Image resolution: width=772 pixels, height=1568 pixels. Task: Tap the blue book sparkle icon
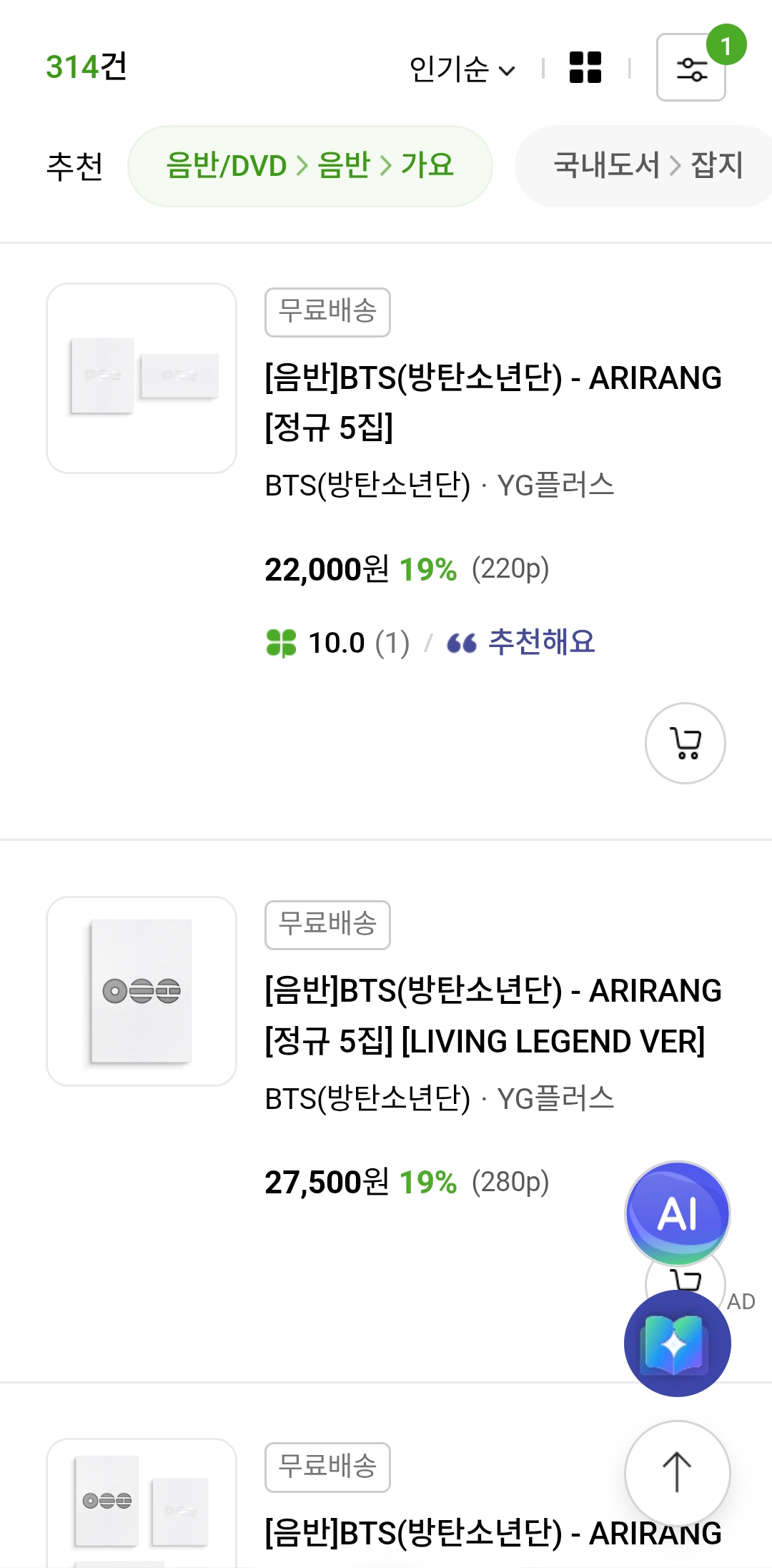pyautogui.click(x=677, y=1343)
